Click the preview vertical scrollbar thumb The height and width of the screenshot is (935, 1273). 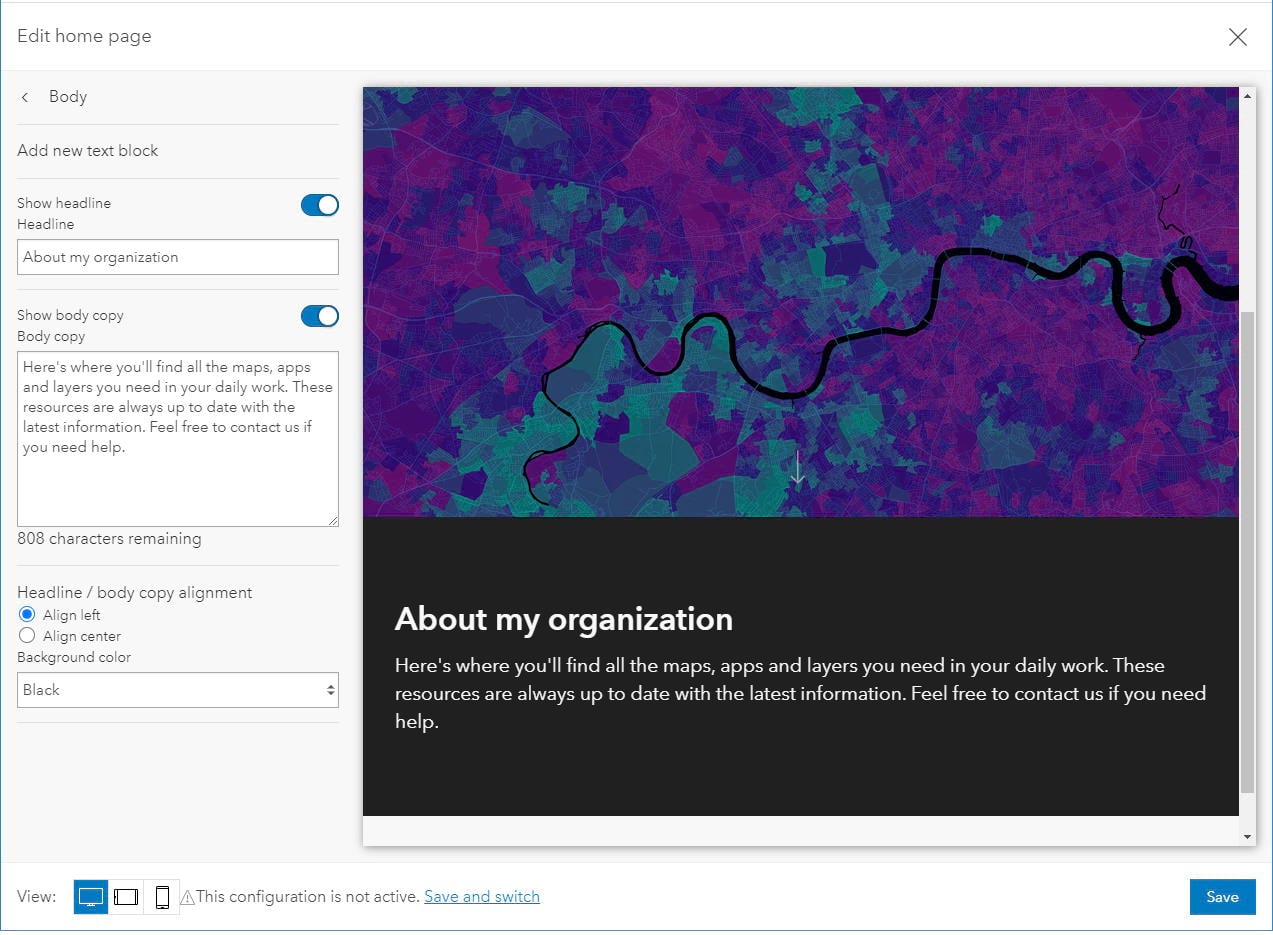(1247, 550)
